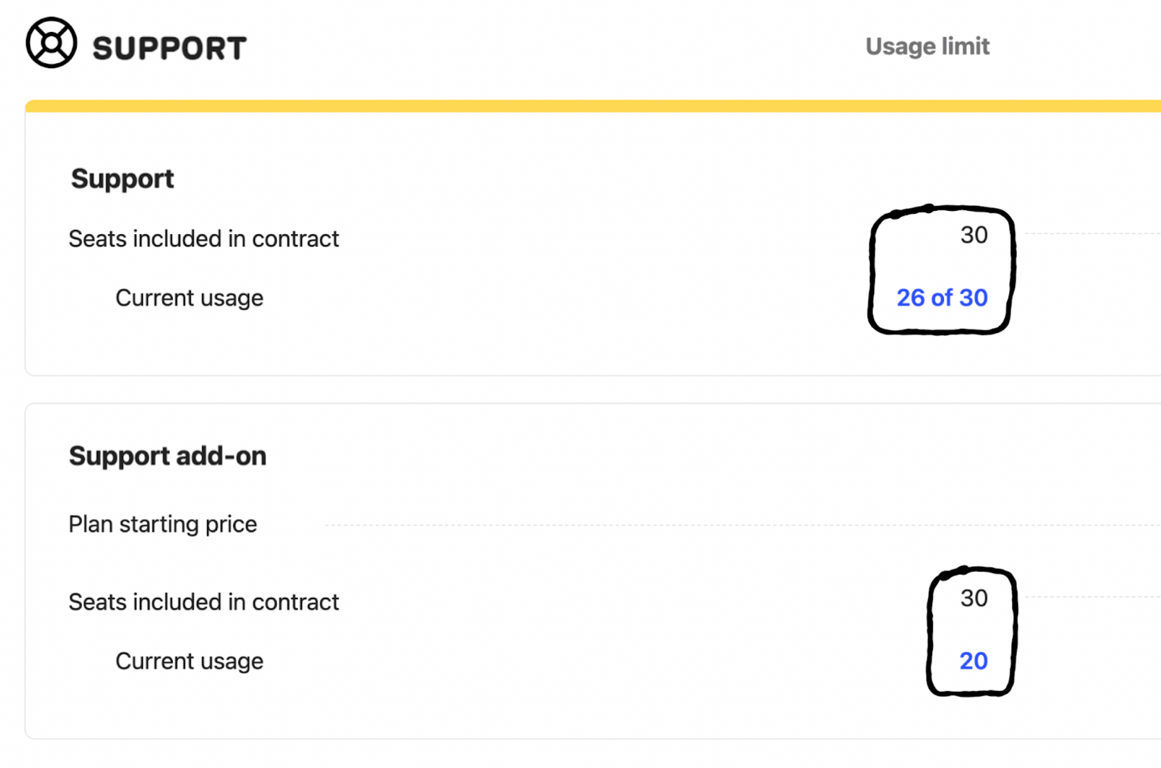Click the dotted line right of add-on's 30
Image resolution: width=1161 pixels, height=768 pixels.
click(1090, 597)
